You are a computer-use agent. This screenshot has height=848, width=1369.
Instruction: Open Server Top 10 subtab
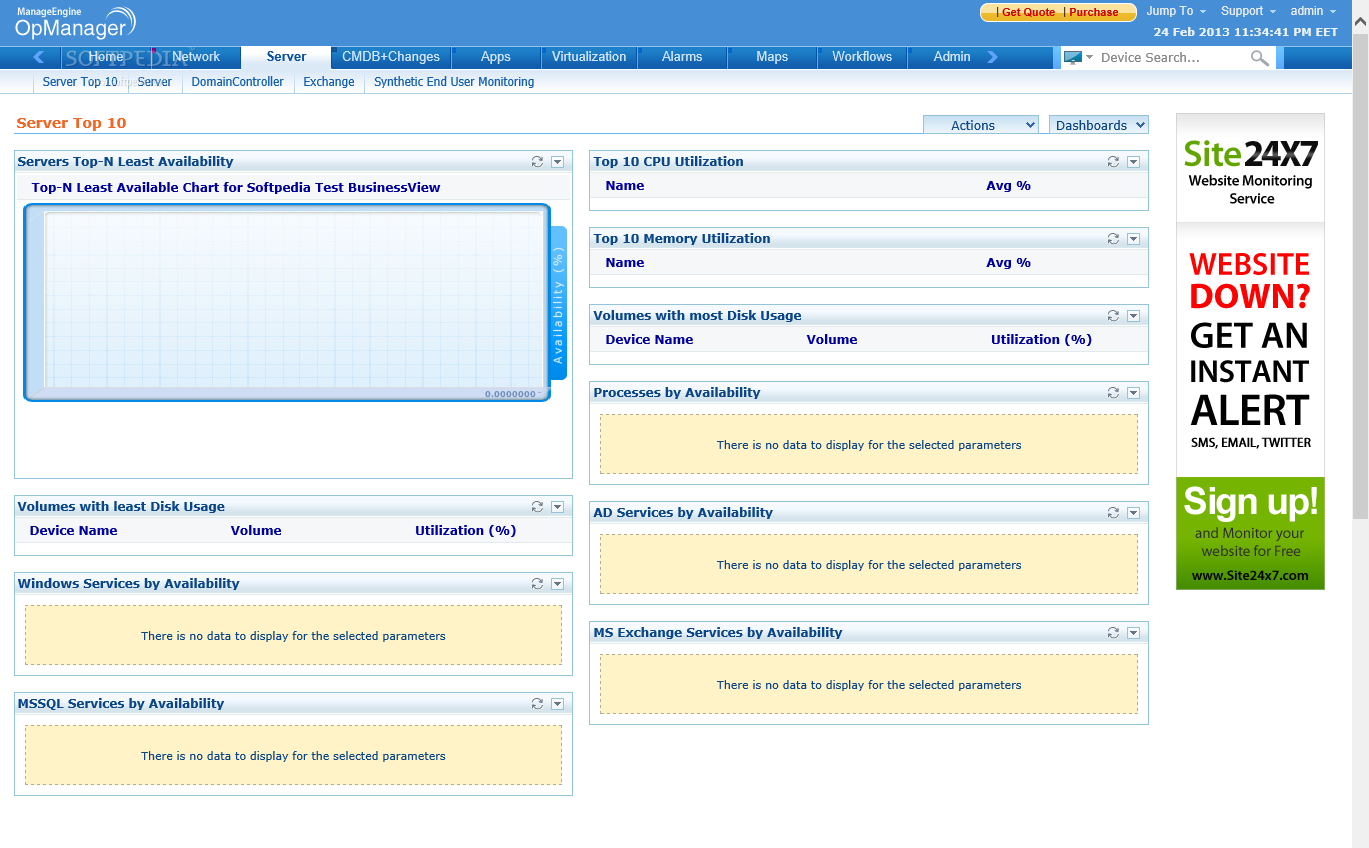pos(80,82)
